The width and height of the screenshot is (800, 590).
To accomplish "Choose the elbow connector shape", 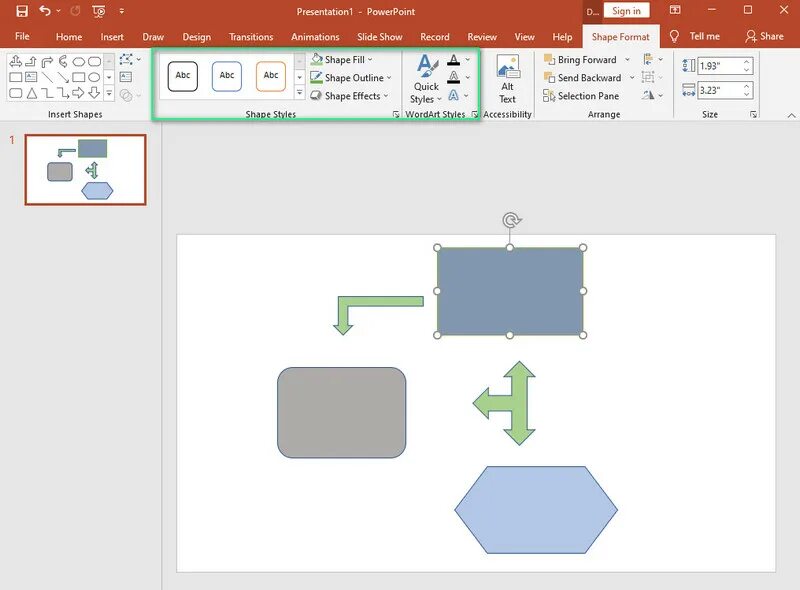I will pos(47,93).
